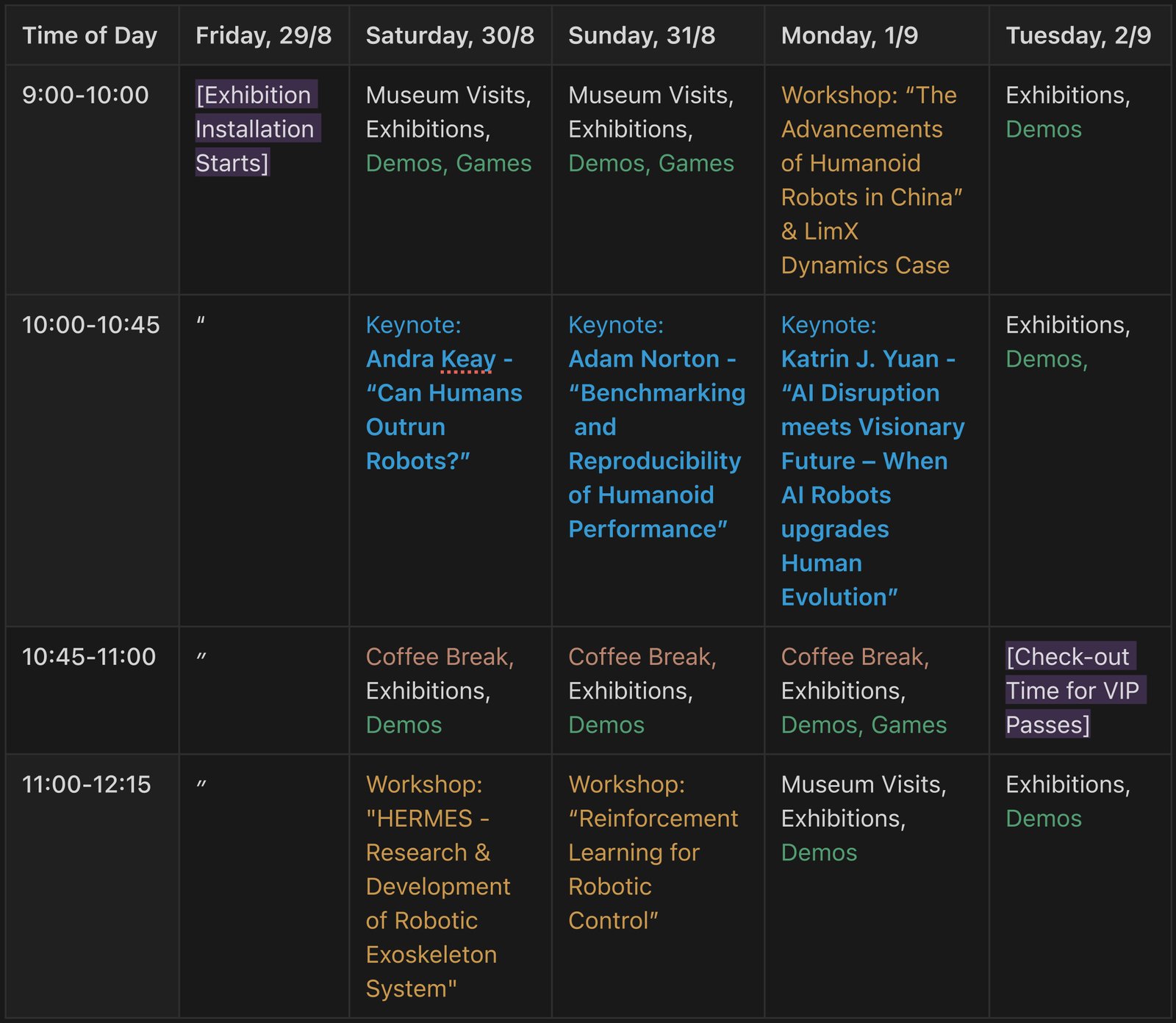This screenshot has height=1023, width=1176.
Task: Open Katrin J. Yuan's AI Disruption keynote
Action: point(872,461)
